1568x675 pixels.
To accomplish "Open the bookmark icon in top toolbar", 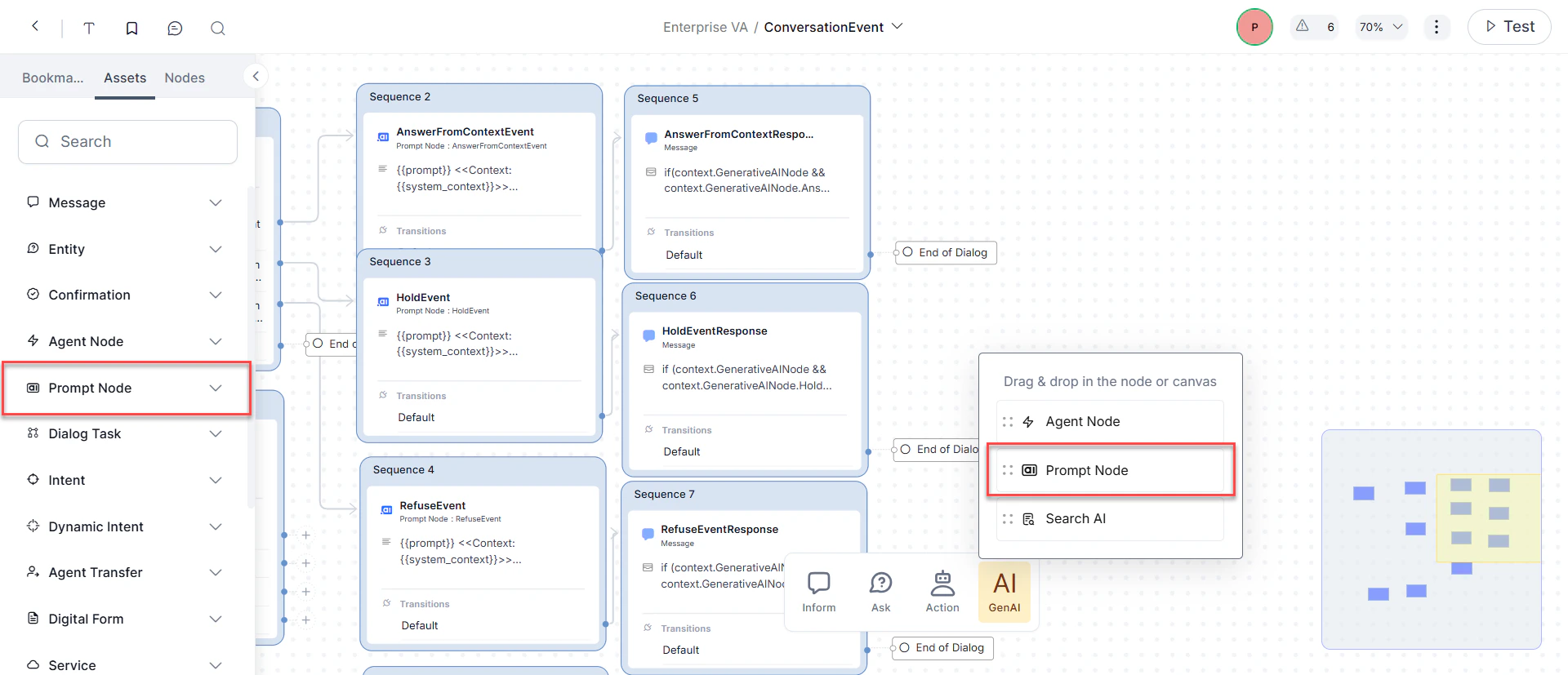I will pyautogui.click(x=131, y=28).
